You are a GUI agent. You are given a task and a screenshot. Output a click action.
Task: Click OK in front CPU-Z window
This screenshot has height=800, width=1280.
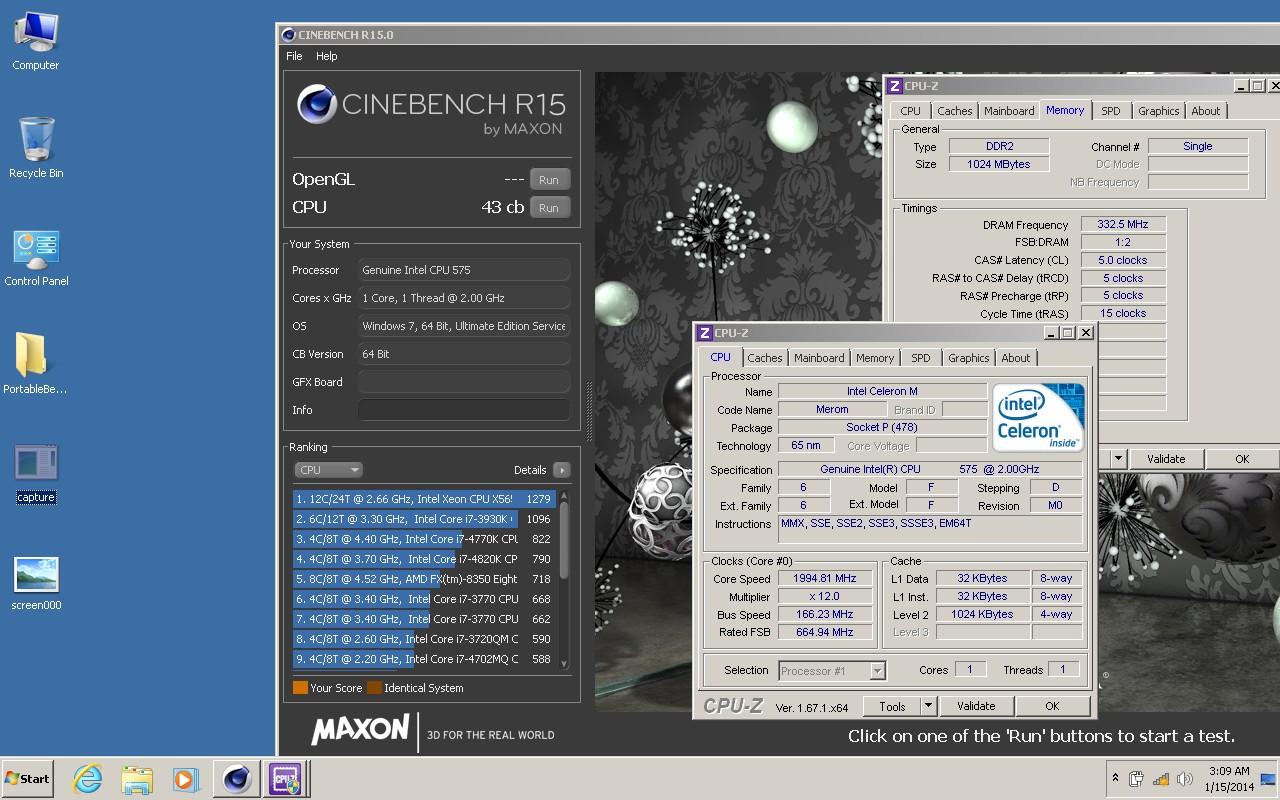click(1052, 706)
